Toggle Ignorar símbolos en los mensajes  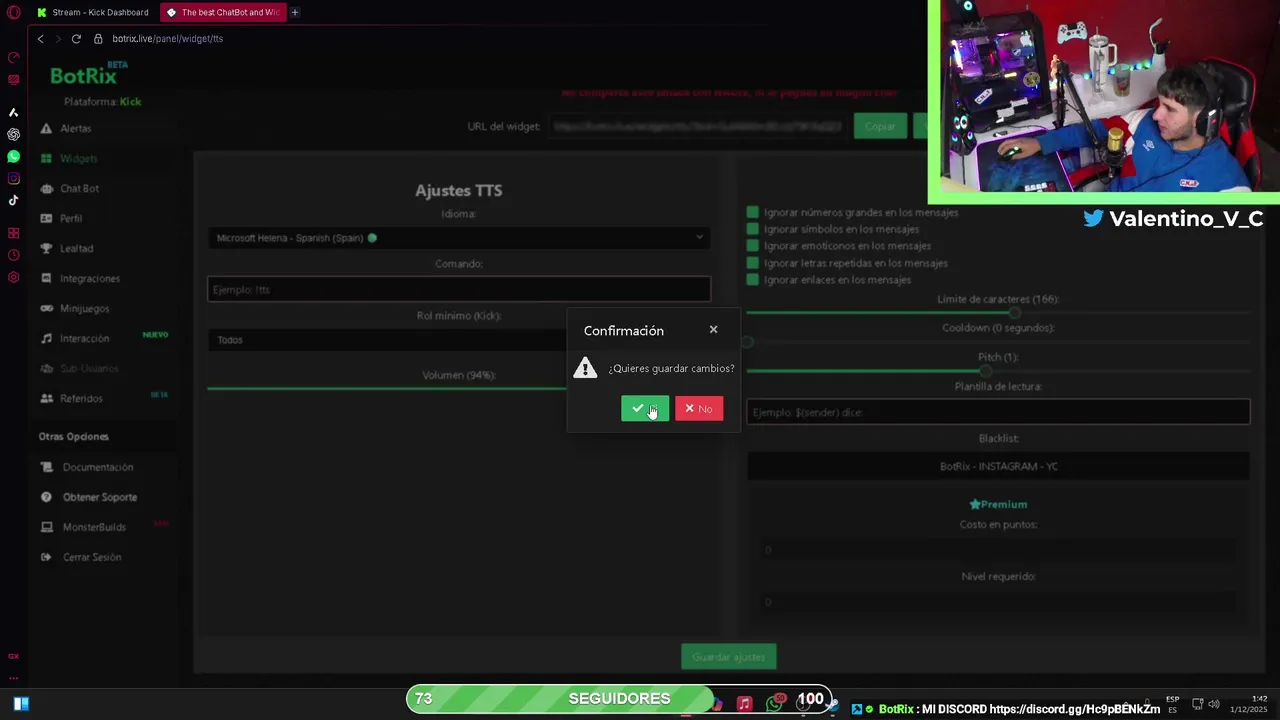pos(753,229)
